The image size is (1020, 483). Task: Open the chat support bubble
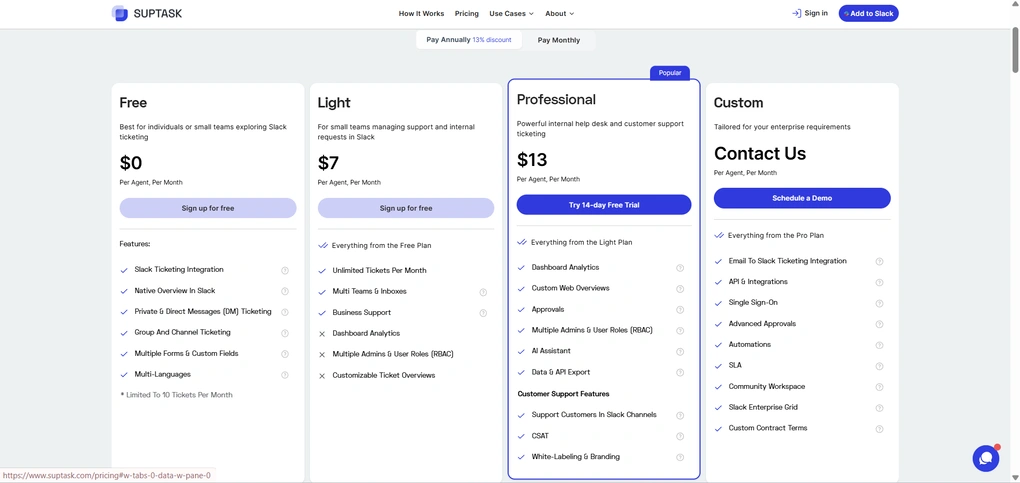coord(986,458)
